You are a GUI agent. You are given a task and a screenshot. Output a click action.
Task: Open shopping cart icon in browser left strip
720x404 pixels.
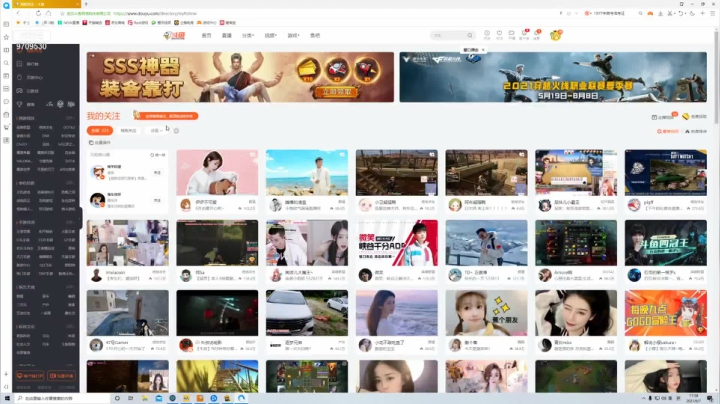(6, 127)
